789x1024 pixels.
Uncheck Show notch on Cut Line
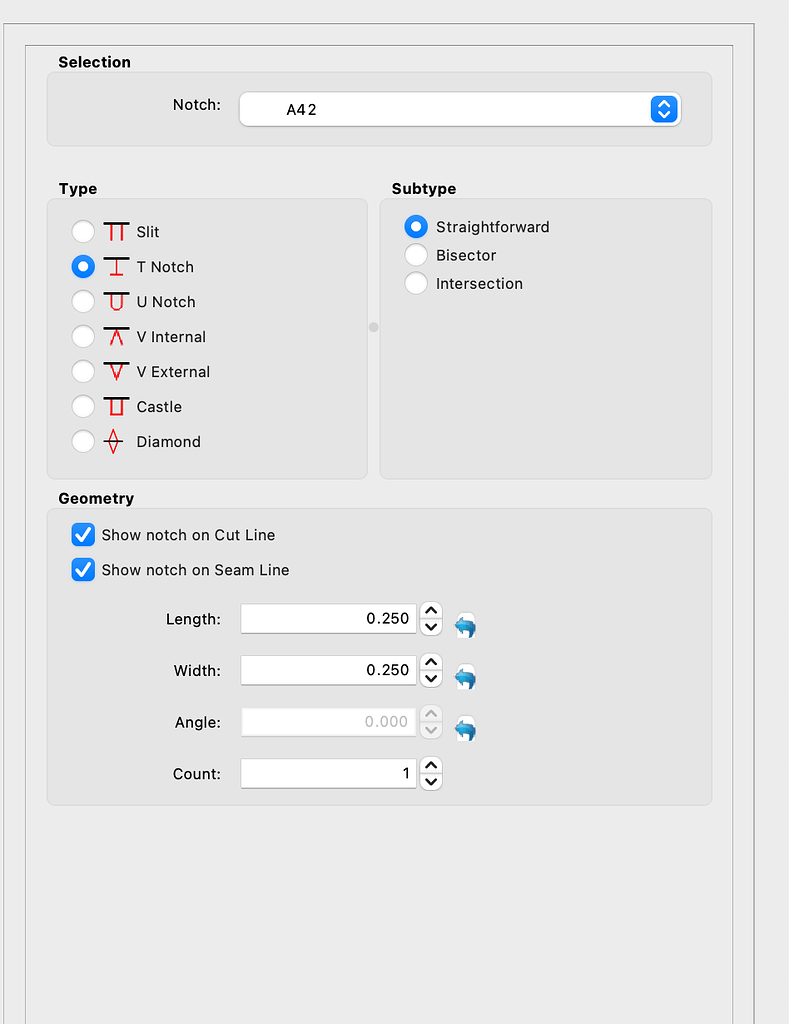pyautogui.click(x=83, y=535)
